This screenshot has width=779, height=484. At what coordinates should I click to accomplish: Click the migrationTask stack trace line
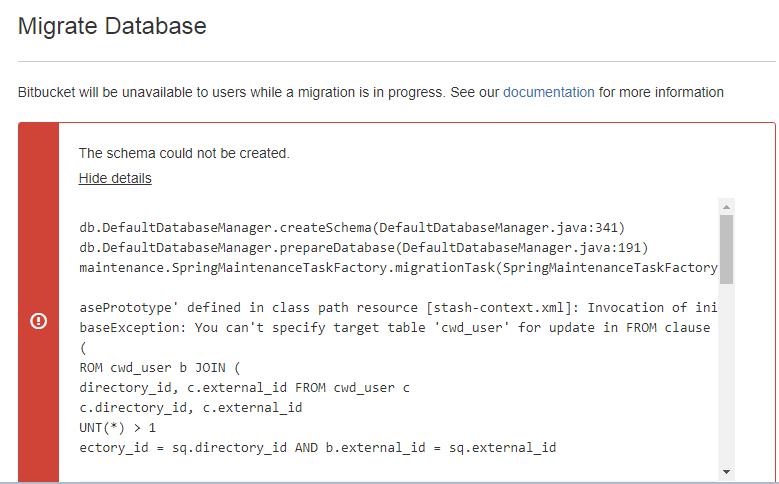point(398,268)
